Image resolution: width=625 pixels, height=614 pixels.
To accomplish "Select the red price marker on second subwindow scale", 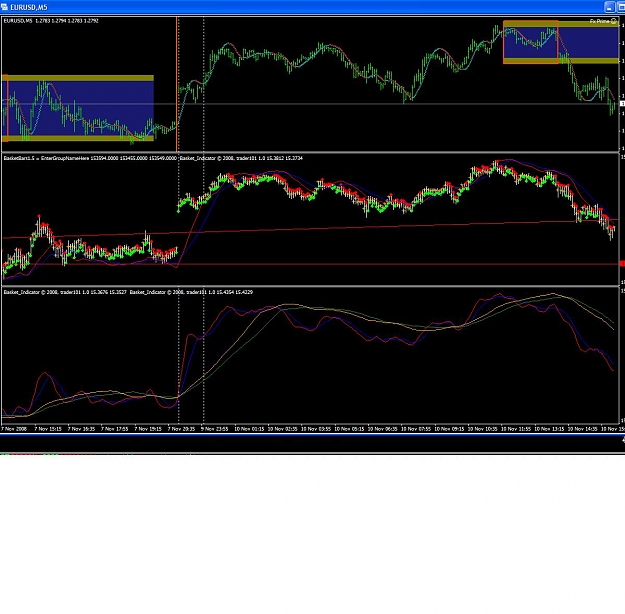I will [622, 264].
